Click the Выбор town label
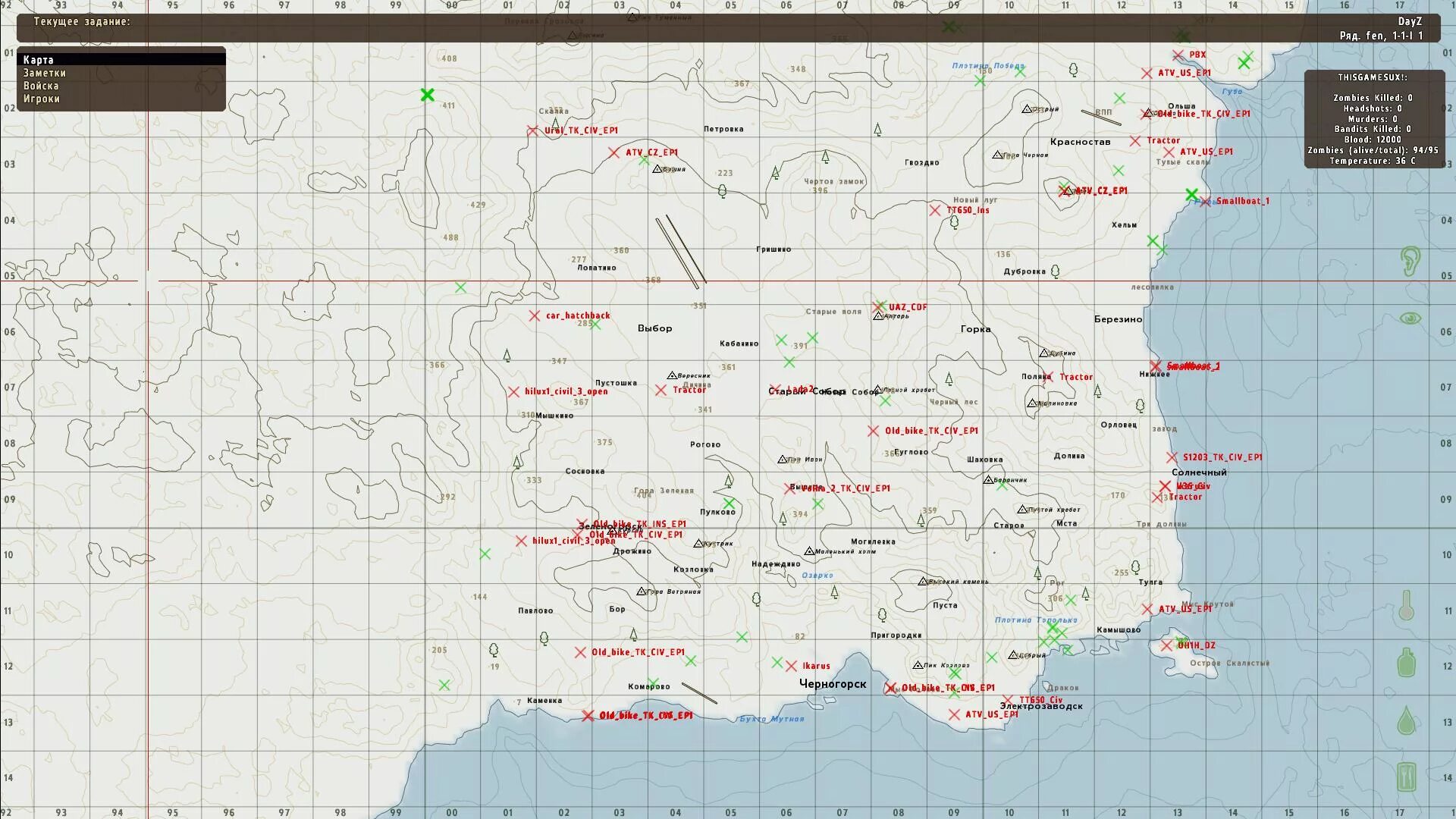This screenshot has width=1456, height=819. pos(654,328)
